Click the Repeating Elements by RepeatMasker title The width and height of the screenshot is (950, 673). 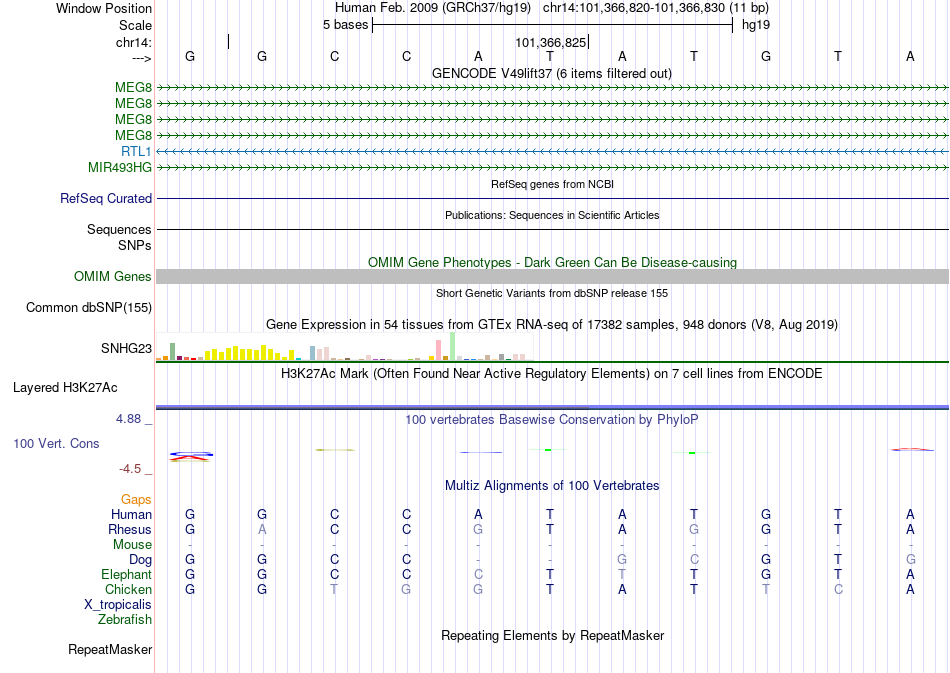coord(552,636)
